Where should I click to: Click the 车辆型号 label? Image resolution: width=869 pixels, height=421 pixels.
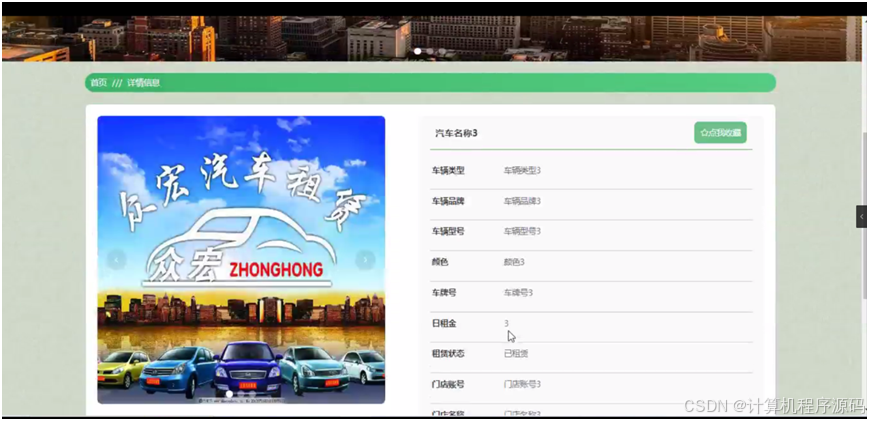point(448,232)
